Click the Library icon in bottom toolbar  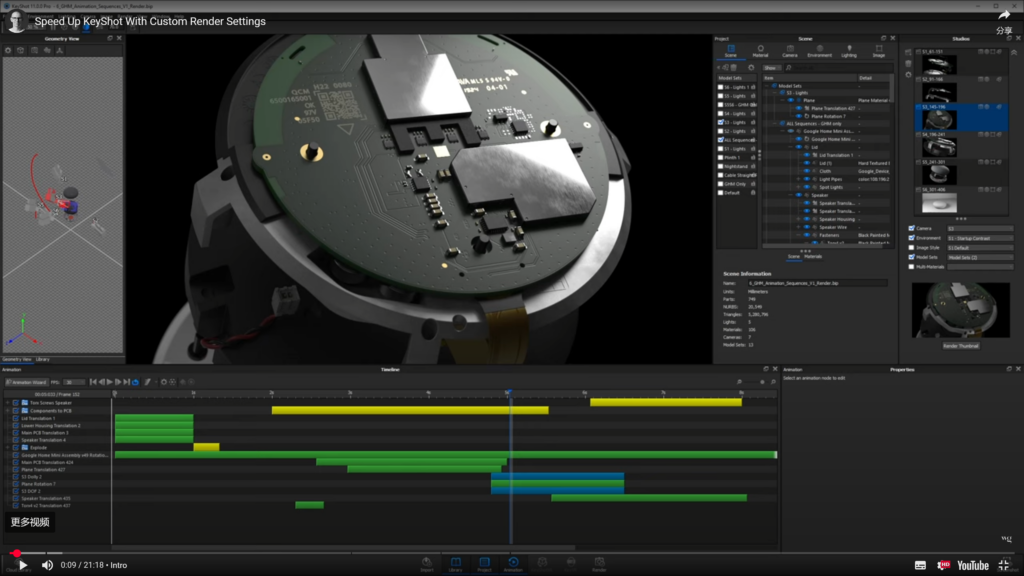pyautogui.click(x=455, y=565)
